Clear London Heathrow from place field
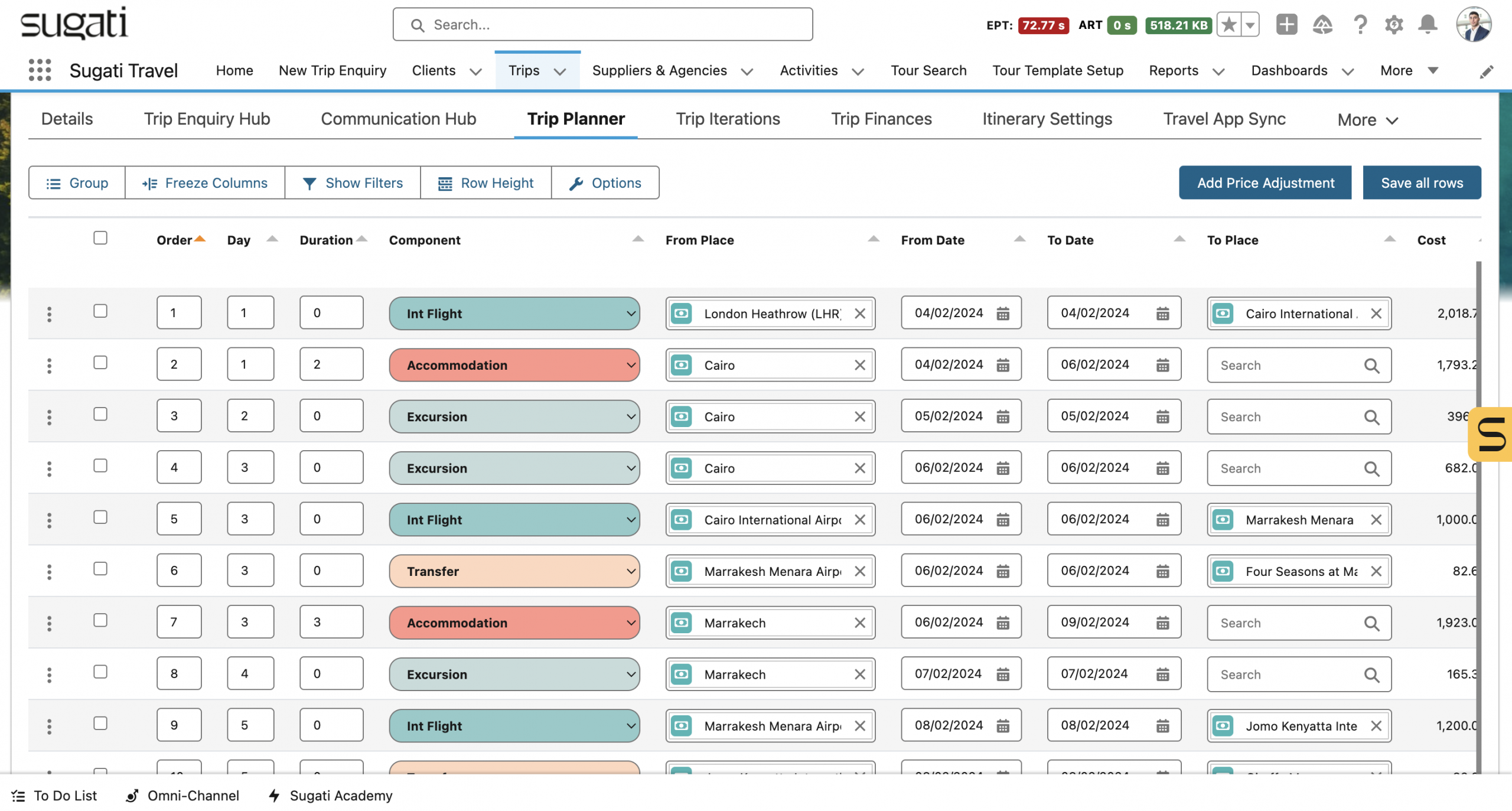The image size is (1512, 811). (x=860, y=314)
